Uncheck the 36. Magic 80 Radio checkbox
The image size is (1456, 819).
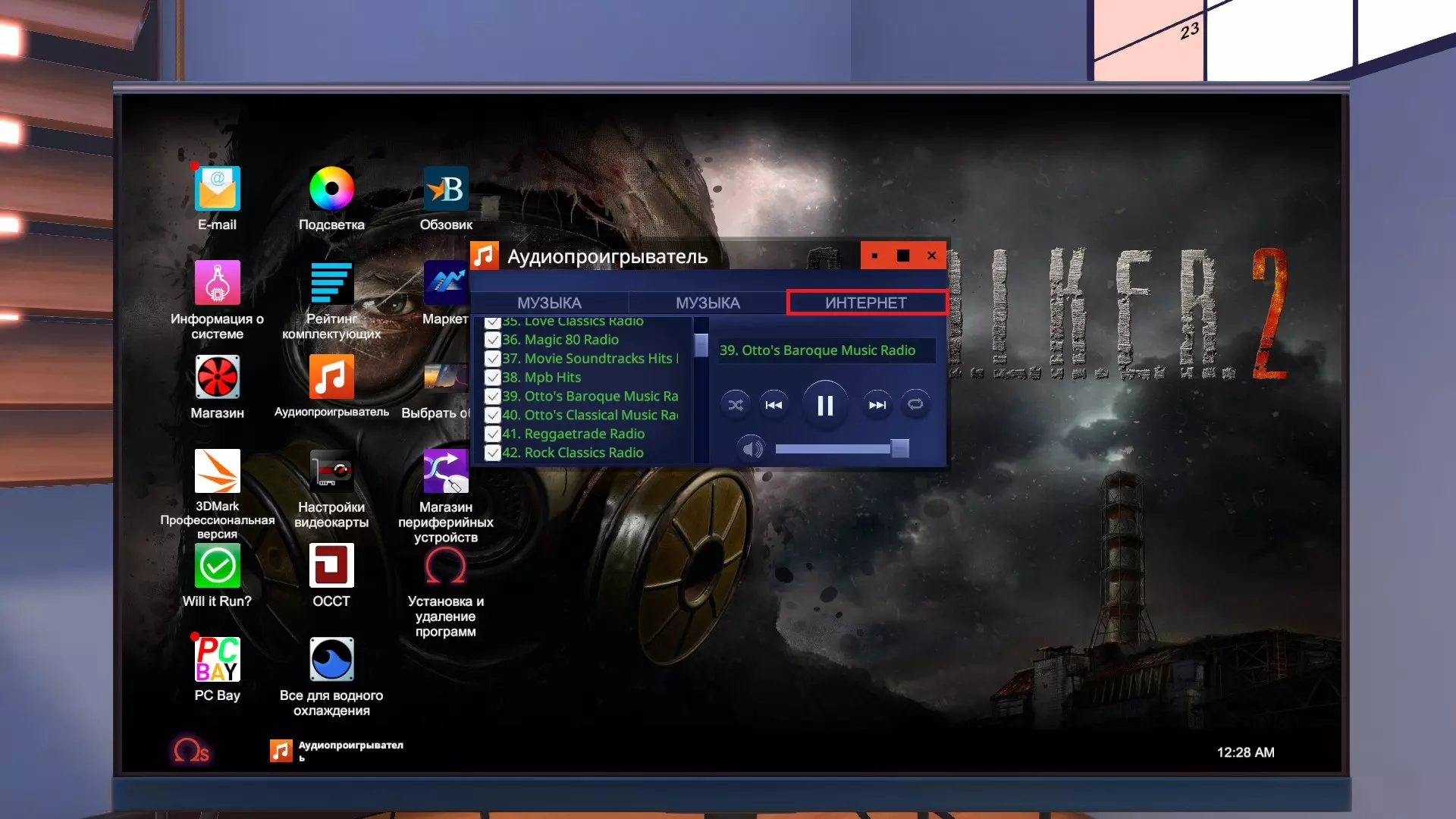493,340
